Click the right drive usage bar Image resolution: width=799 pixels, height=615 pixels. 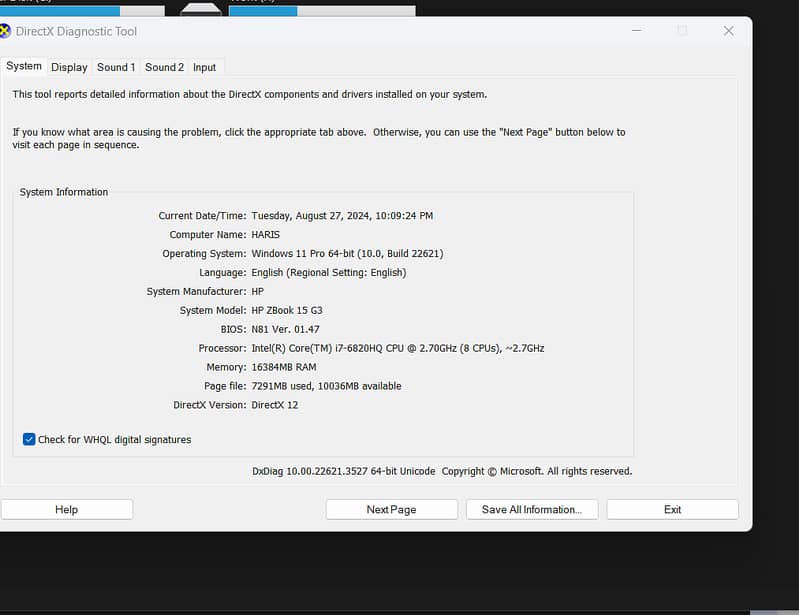click(320, 11)
